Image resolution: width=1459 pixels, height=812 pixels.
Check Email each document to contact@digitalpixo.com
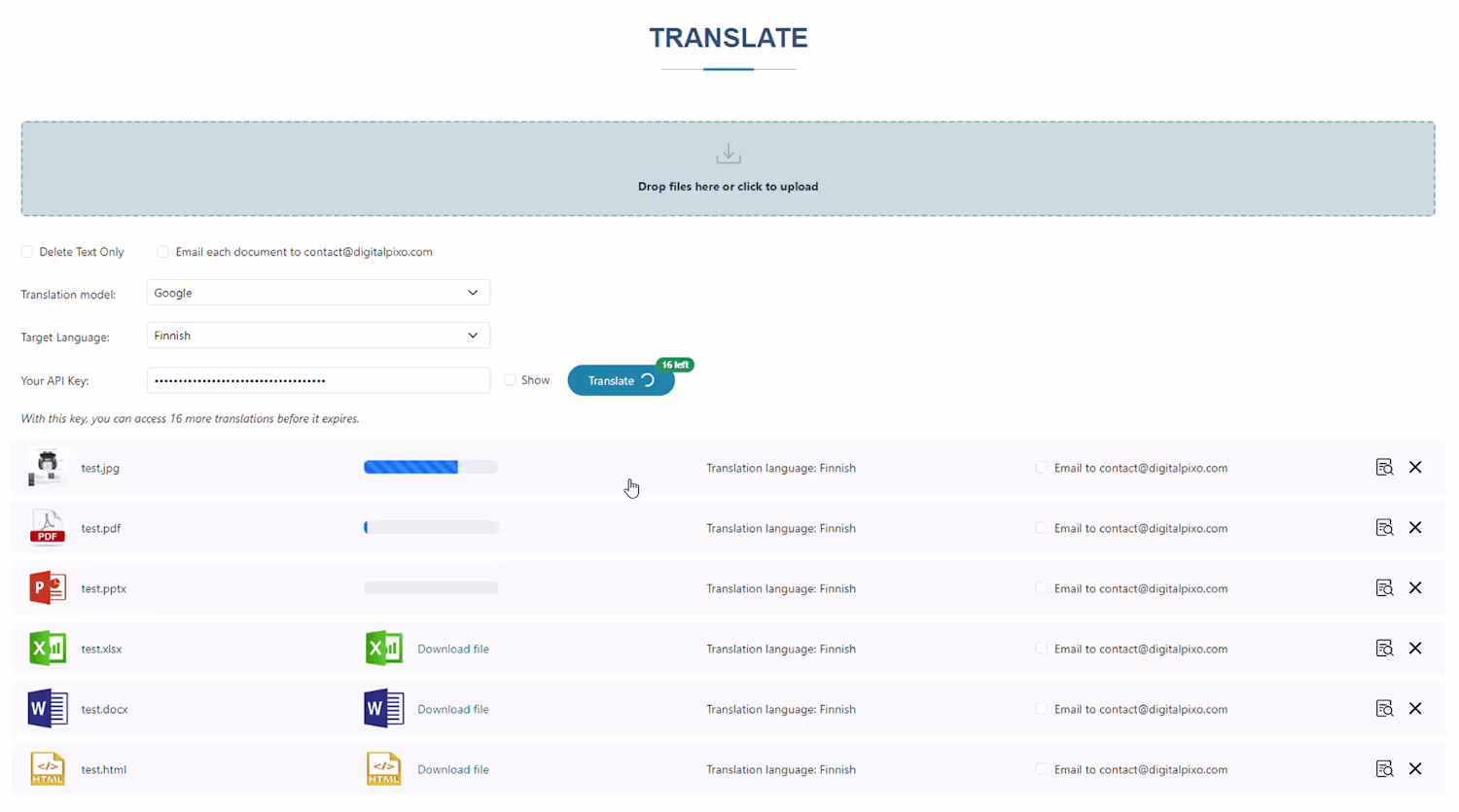162,252
